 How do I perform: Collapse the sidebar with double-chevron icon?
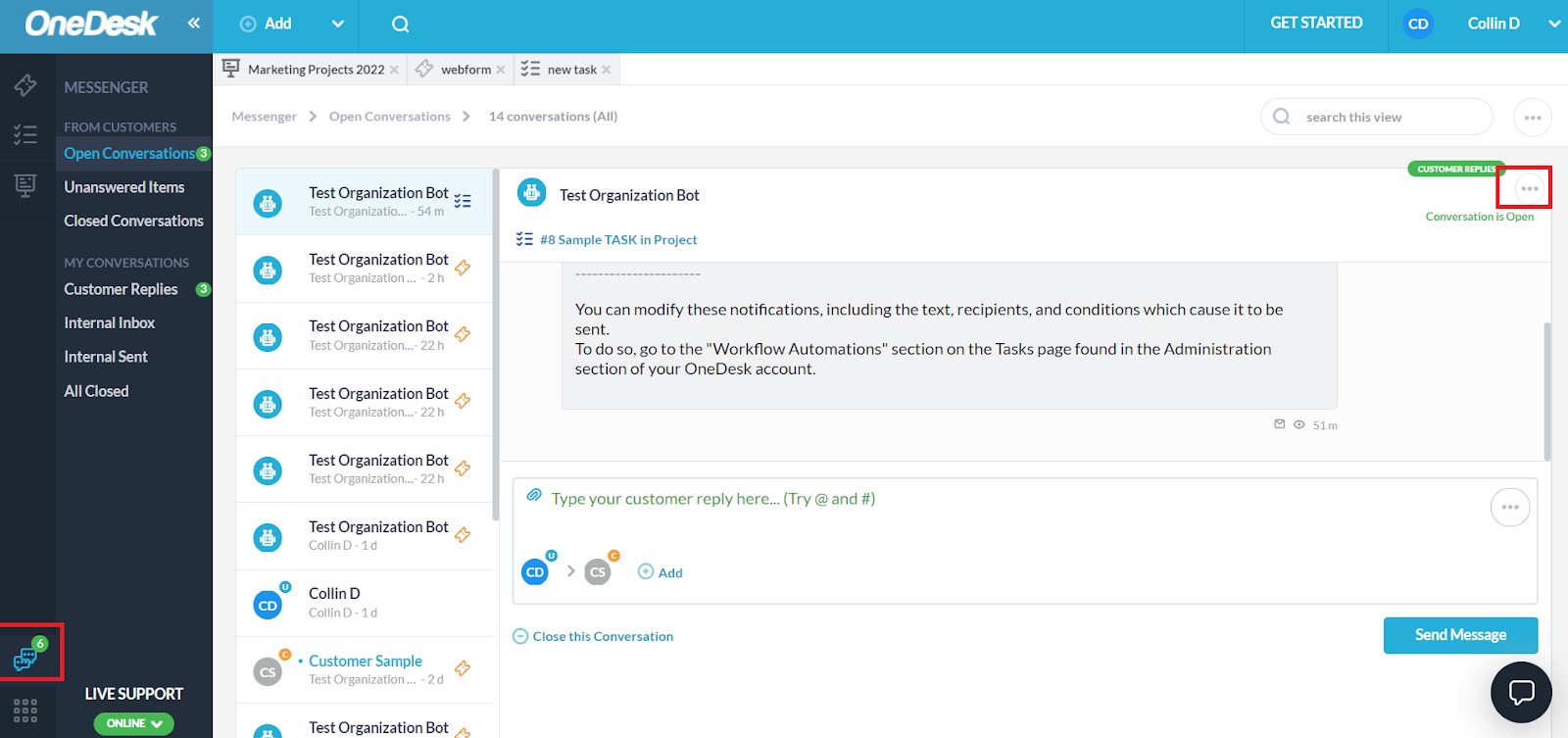point(194,23)
